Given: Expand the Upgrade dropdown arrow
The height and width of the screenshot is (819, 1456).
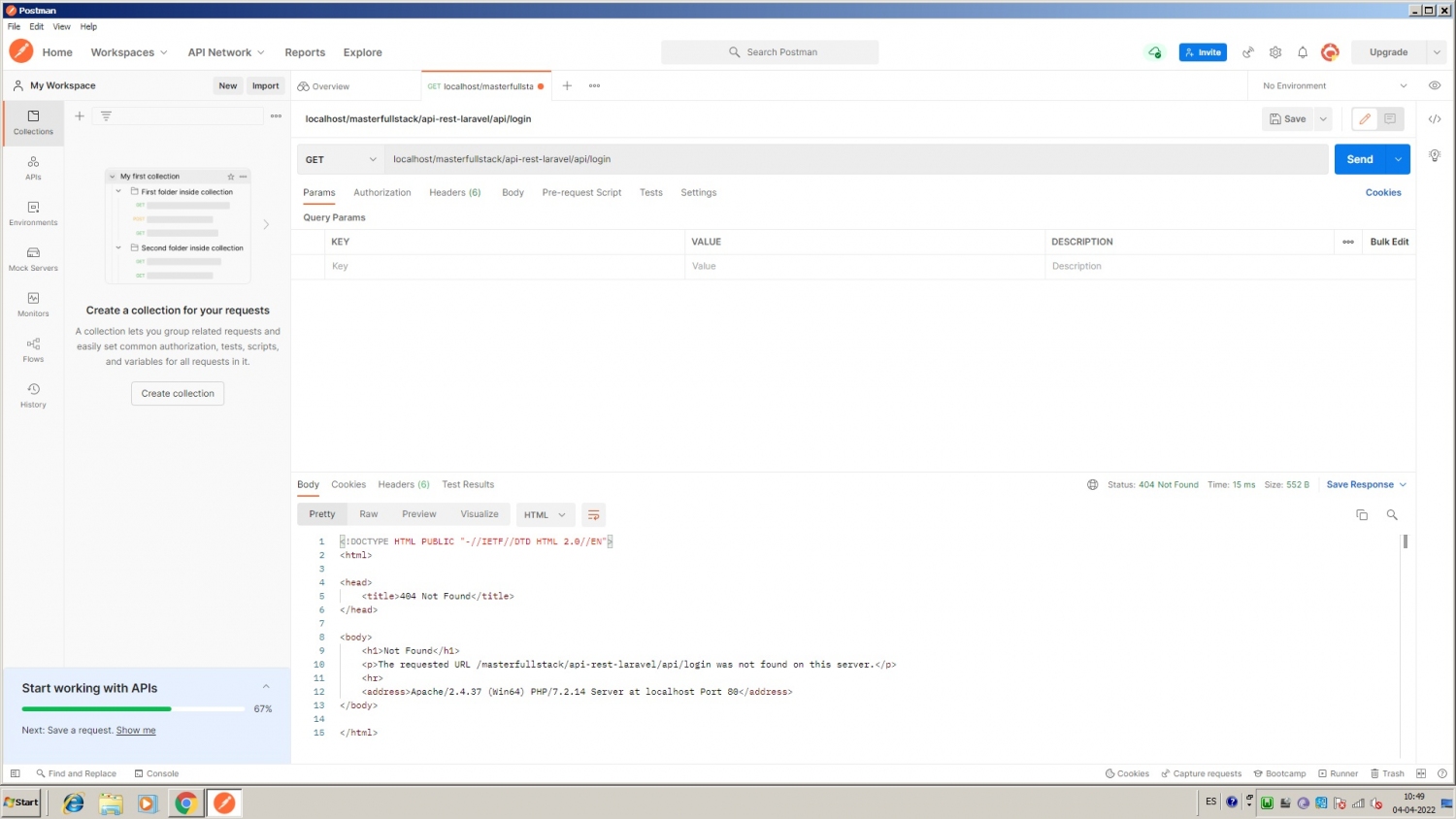Looking at the screenshot, I should (1436, 52).
